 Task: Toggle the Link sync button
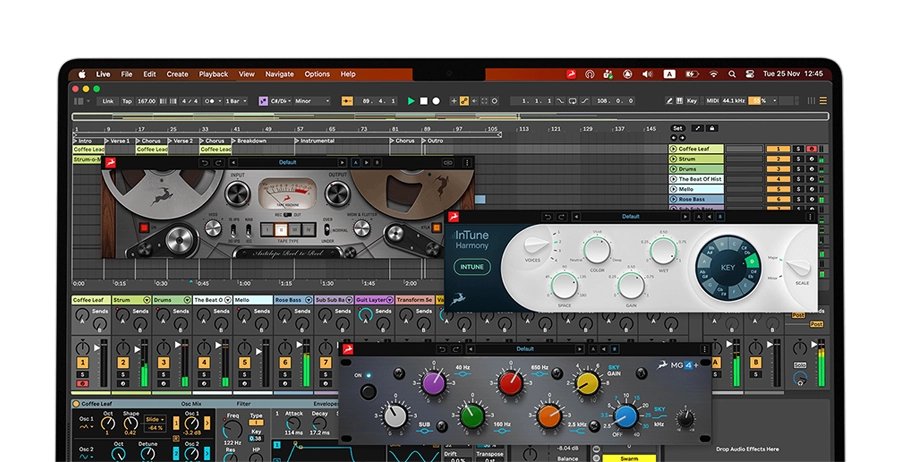pyautogui.click(x=108, y=101)
